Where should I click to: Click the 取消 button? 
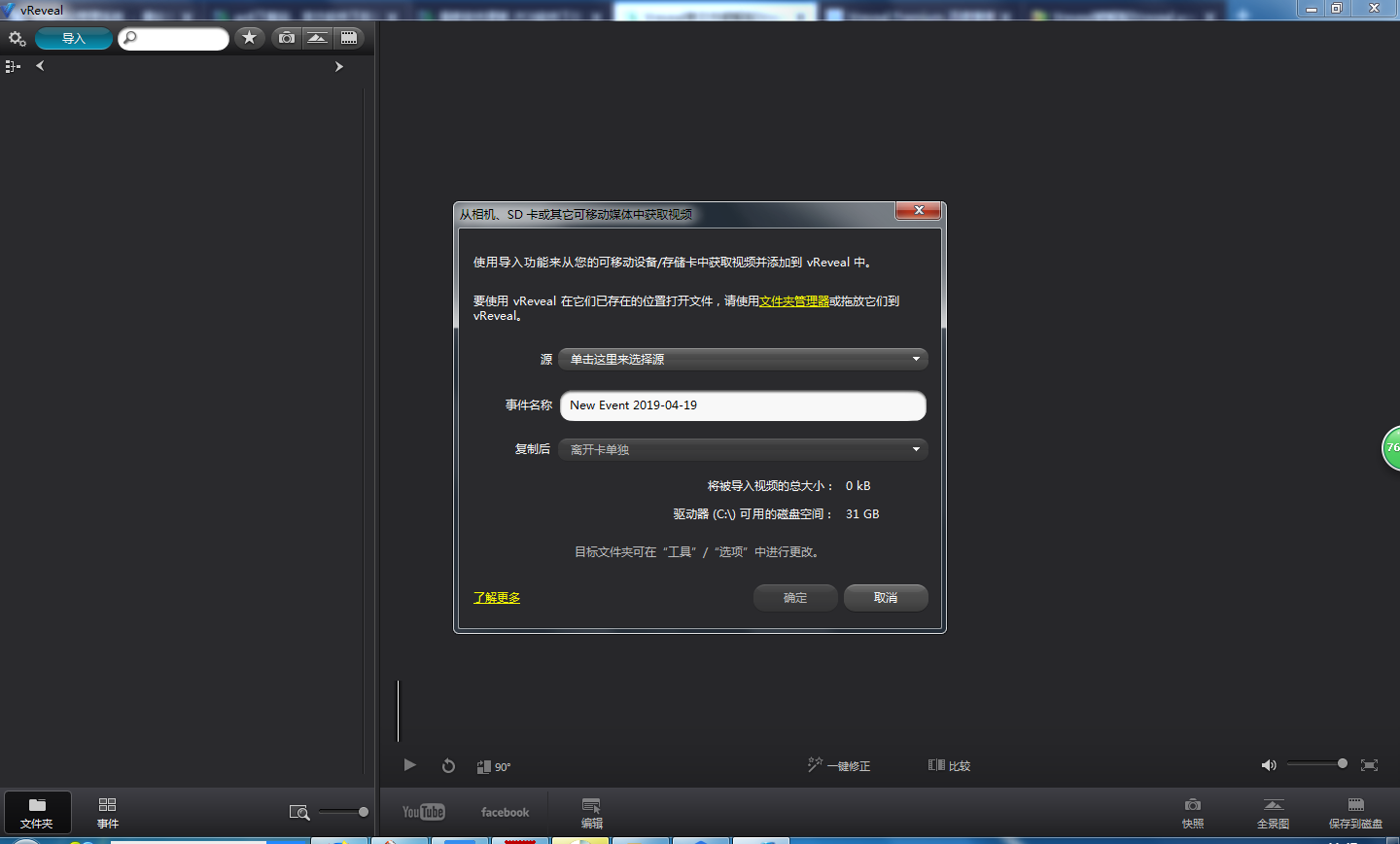pyautogui.click(x=885, y=597)
